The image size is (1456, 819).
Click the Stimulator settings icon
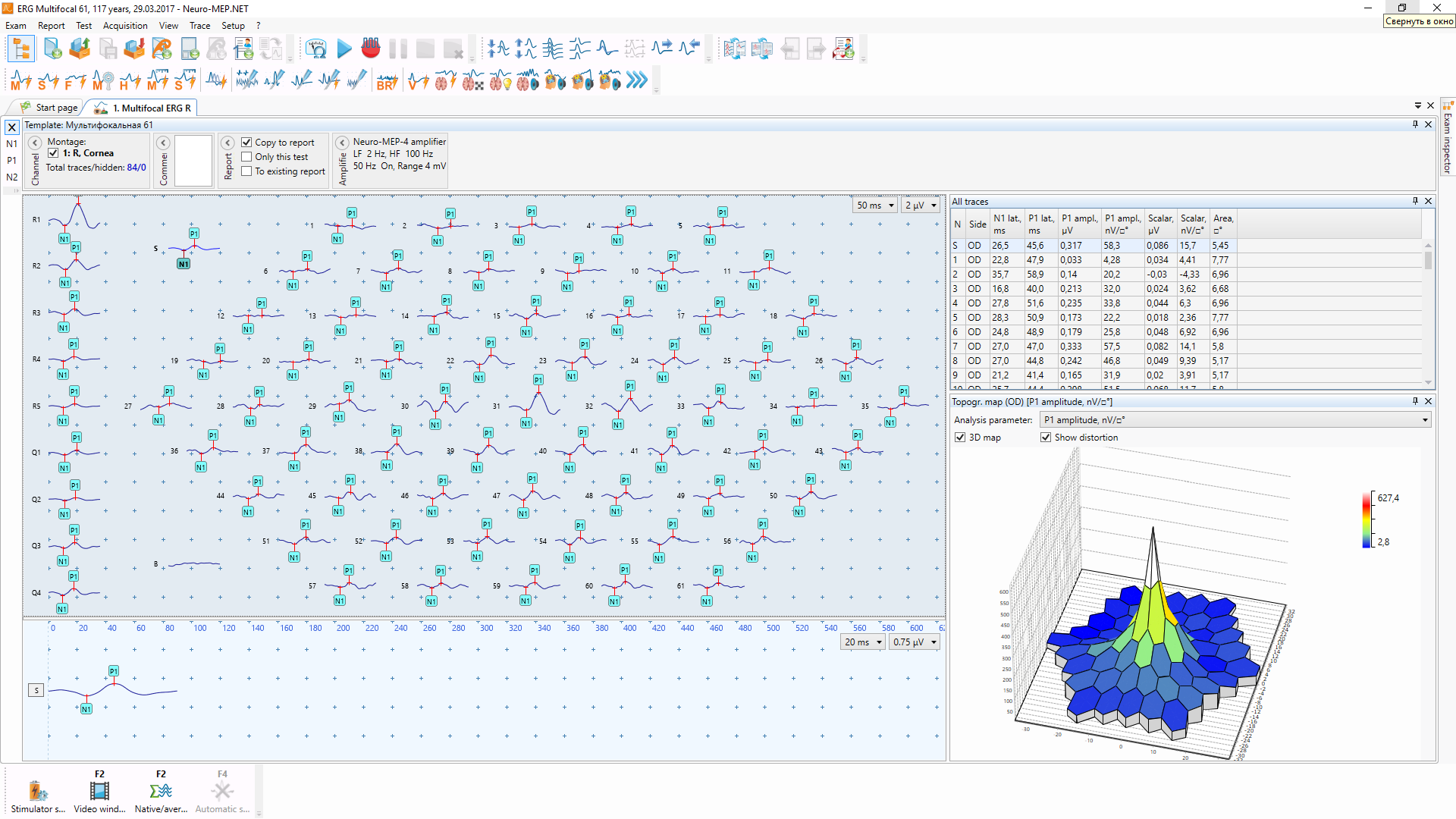click(38, 791)
